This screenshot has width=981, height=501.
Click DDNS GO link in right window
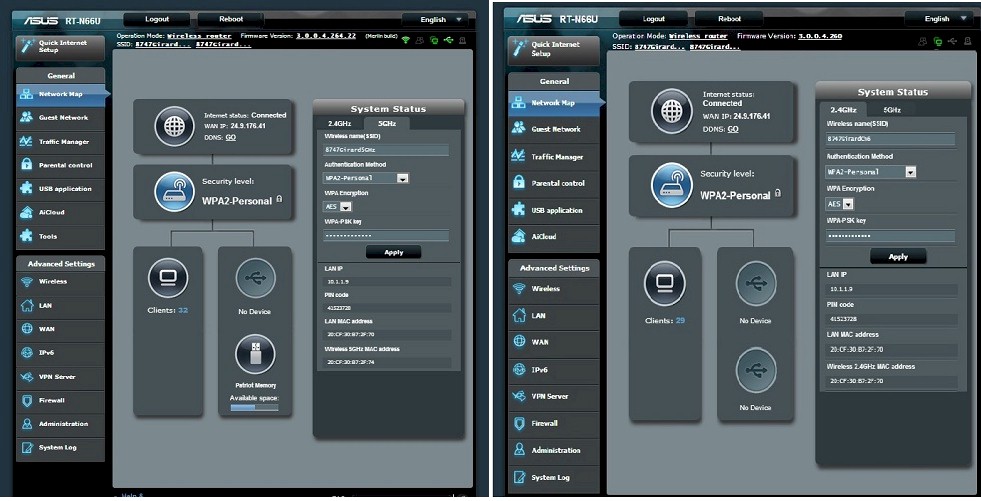(x=733, y=129)
